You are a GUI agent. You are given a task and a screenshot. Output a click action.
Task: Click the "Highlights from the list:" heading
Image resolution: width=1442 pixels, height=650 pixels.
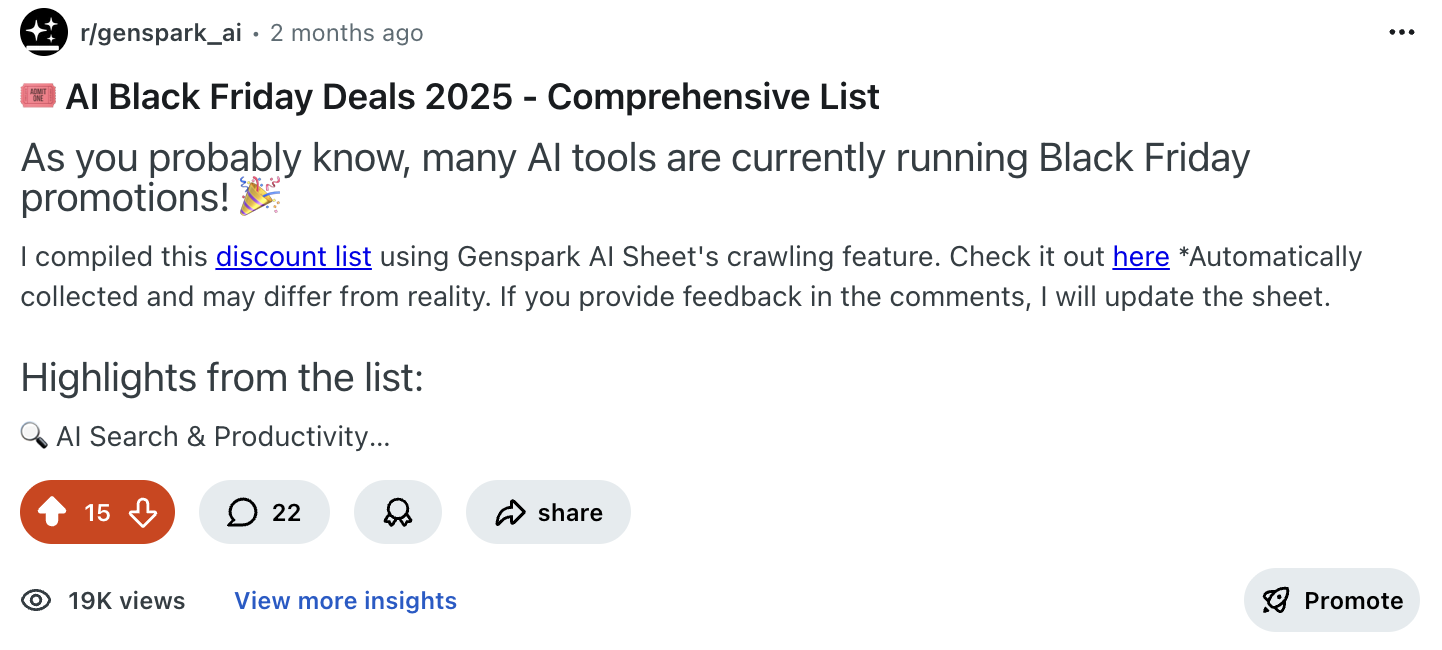click(222, 378)
